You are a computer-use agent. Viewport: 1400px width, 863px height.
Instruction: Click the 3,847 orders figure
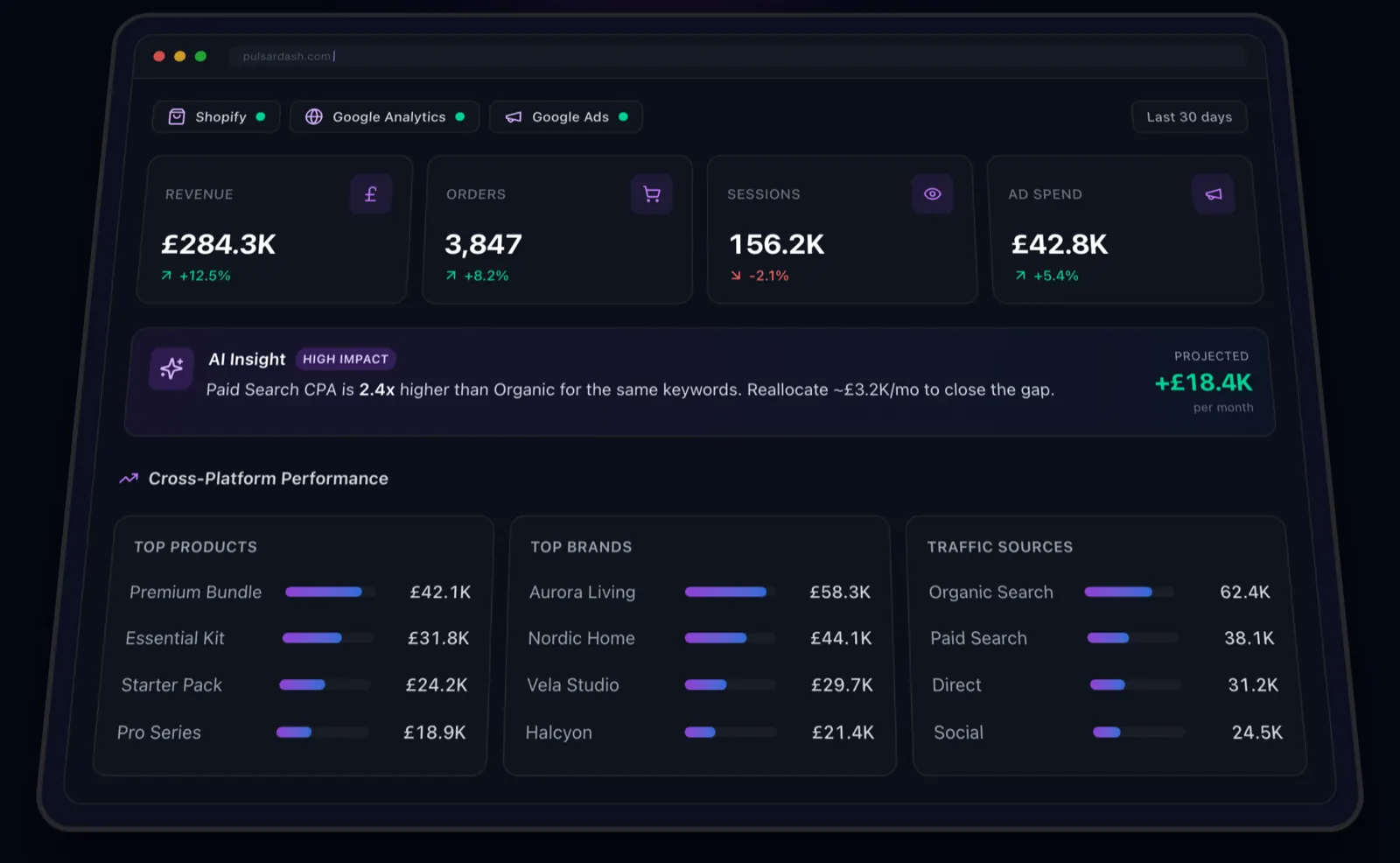(x=483, y=244)
